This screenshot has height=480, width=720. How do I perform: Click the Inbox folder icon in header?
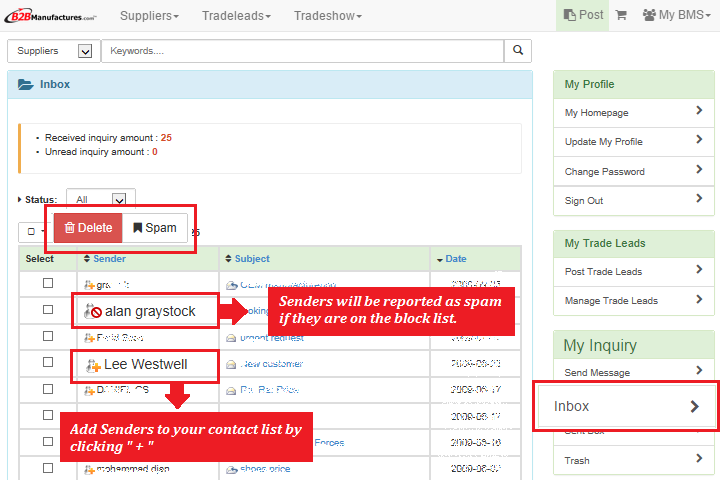pyautogui.click(x=25, y=85)
